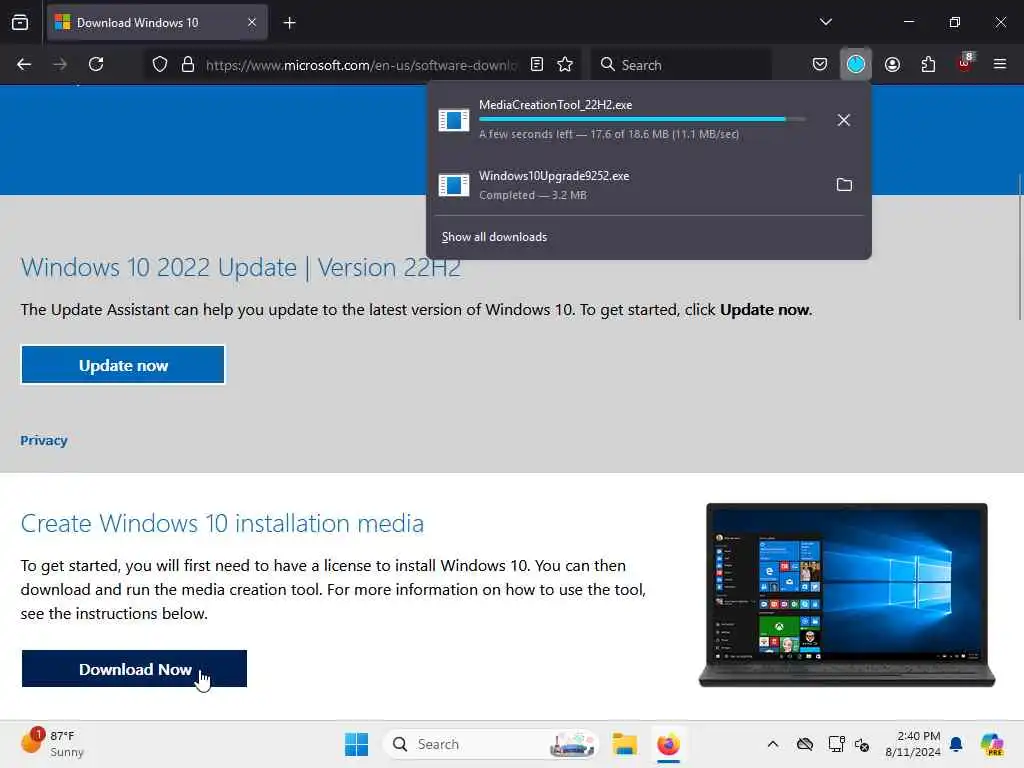The height and width of the screenshot is (768, 1024).
Task: Open the Windows10Upgrade9252.exe download entry
Action: (x=627, y=185)
